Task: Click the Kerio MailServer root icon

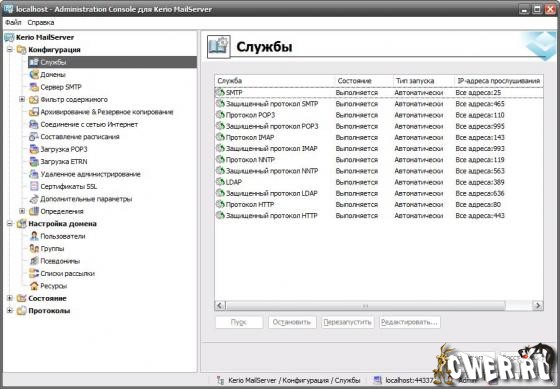Action: 9,37
